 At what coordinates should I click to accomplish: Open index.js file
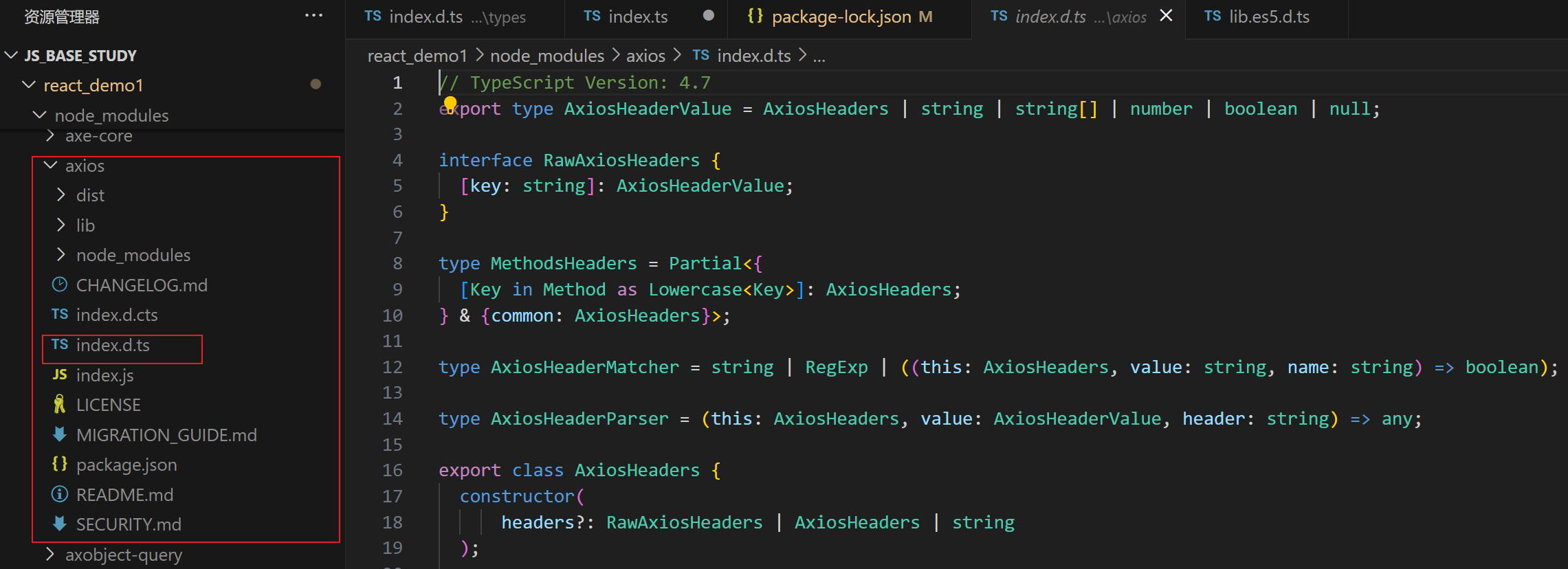[x=104, y=375]
